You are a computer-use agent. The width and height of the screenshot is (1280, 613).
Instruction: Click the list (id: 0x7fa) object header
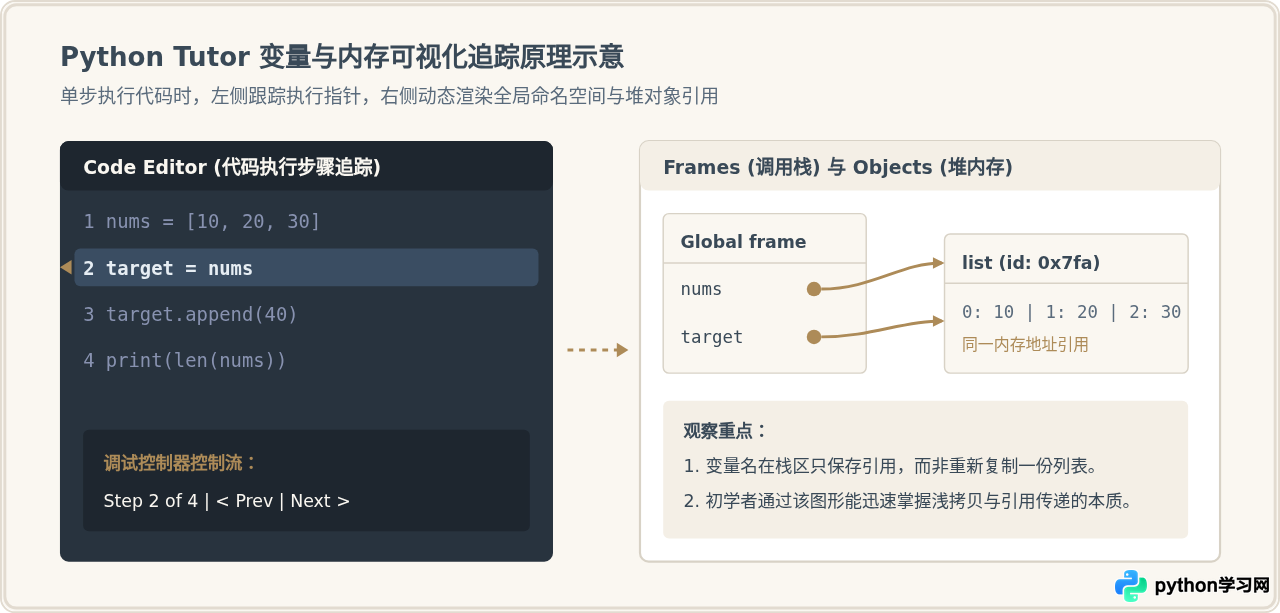click(x=1031, y=262)
